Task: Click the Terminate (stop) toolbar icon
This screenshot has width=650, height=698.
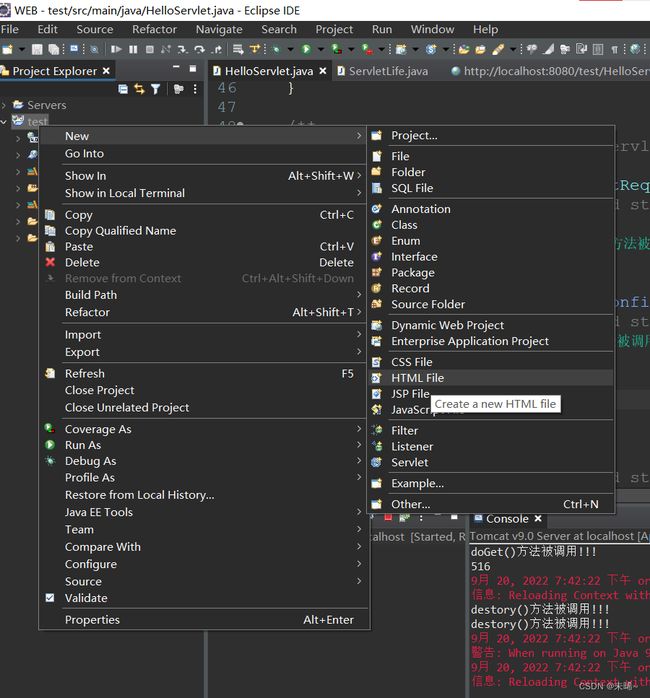Action: 150,49
